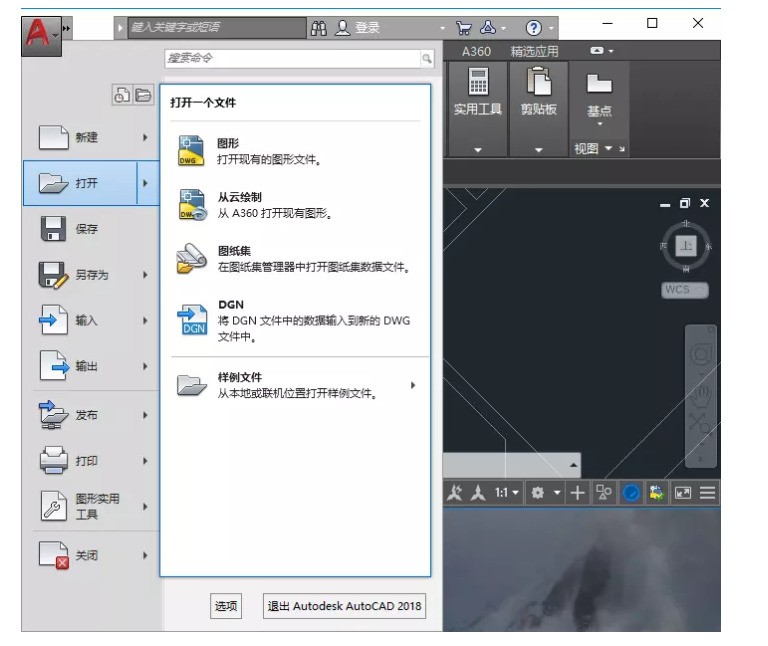768x646 pixels.
Task: Click the binoculars search icon
Action: [x=318, y=28]
